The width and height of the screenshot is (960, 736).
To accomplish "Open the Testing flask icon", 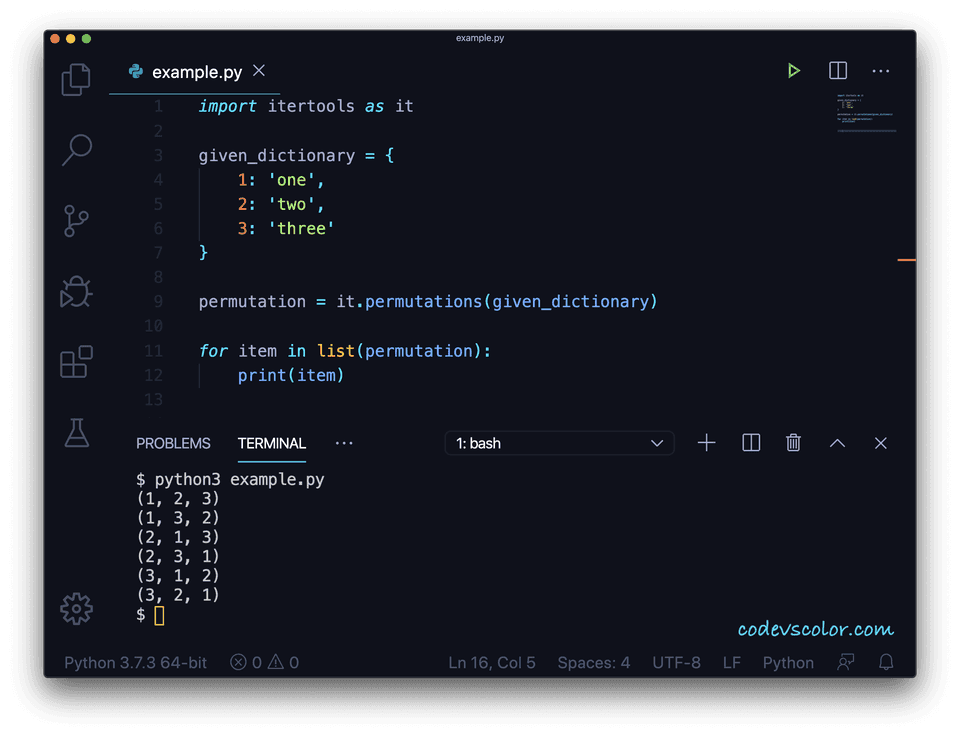I will [77, 433].
